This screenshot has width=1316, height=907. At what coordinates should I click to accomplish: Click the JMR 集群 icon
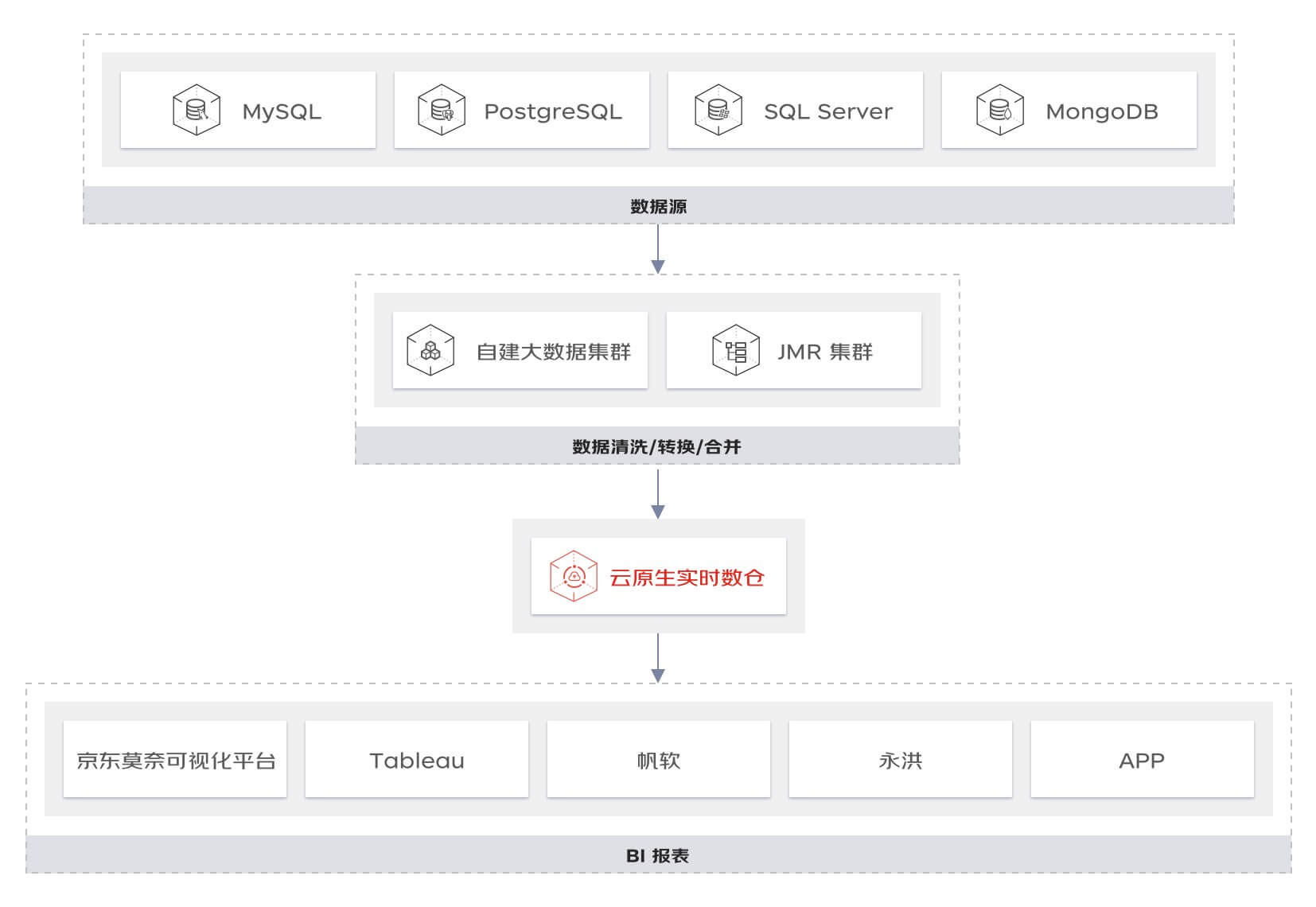[x=736, y=350]
